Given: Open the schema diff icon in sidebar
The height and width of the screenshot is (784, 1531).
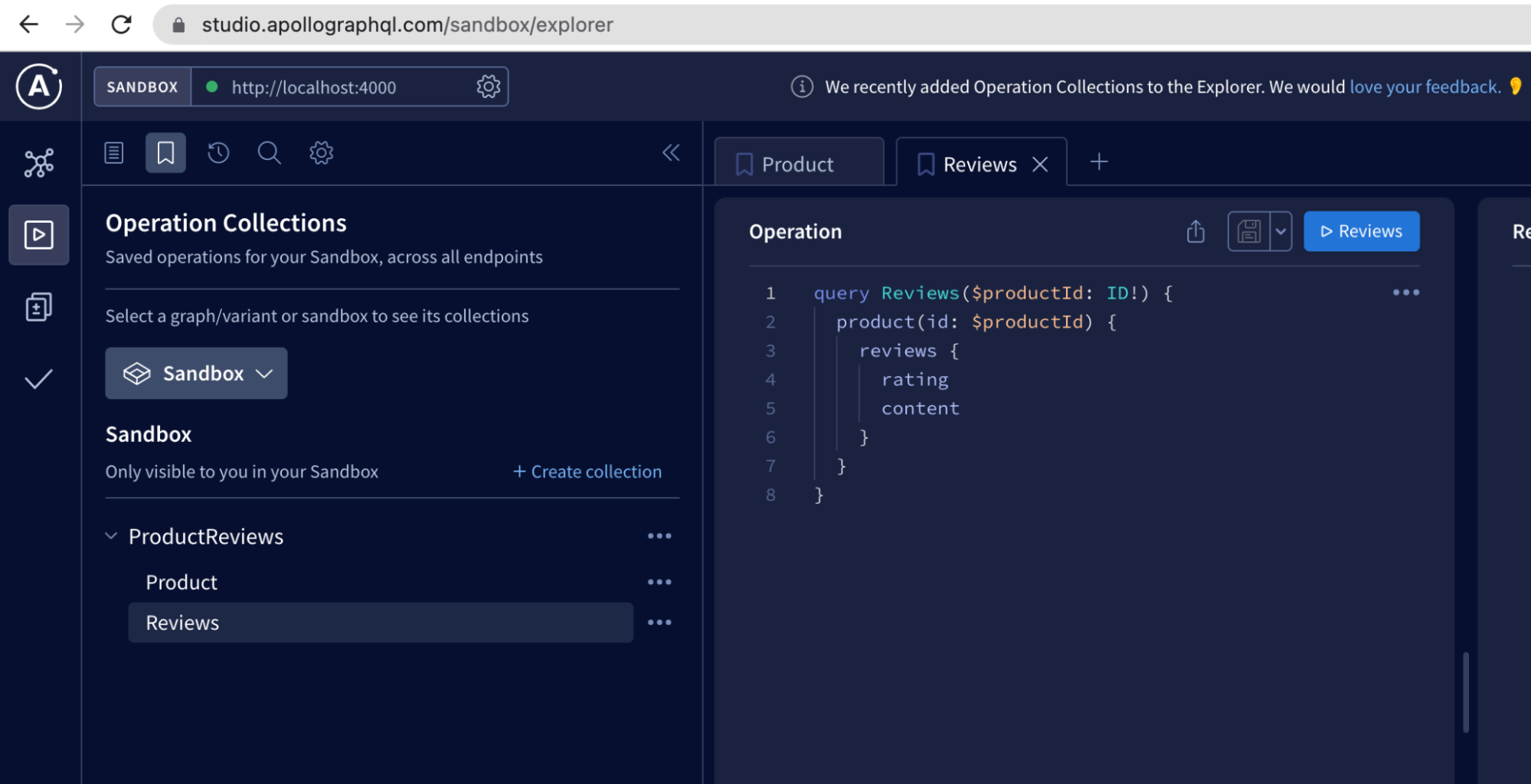Looking at the screenshot, I should 39,307.
